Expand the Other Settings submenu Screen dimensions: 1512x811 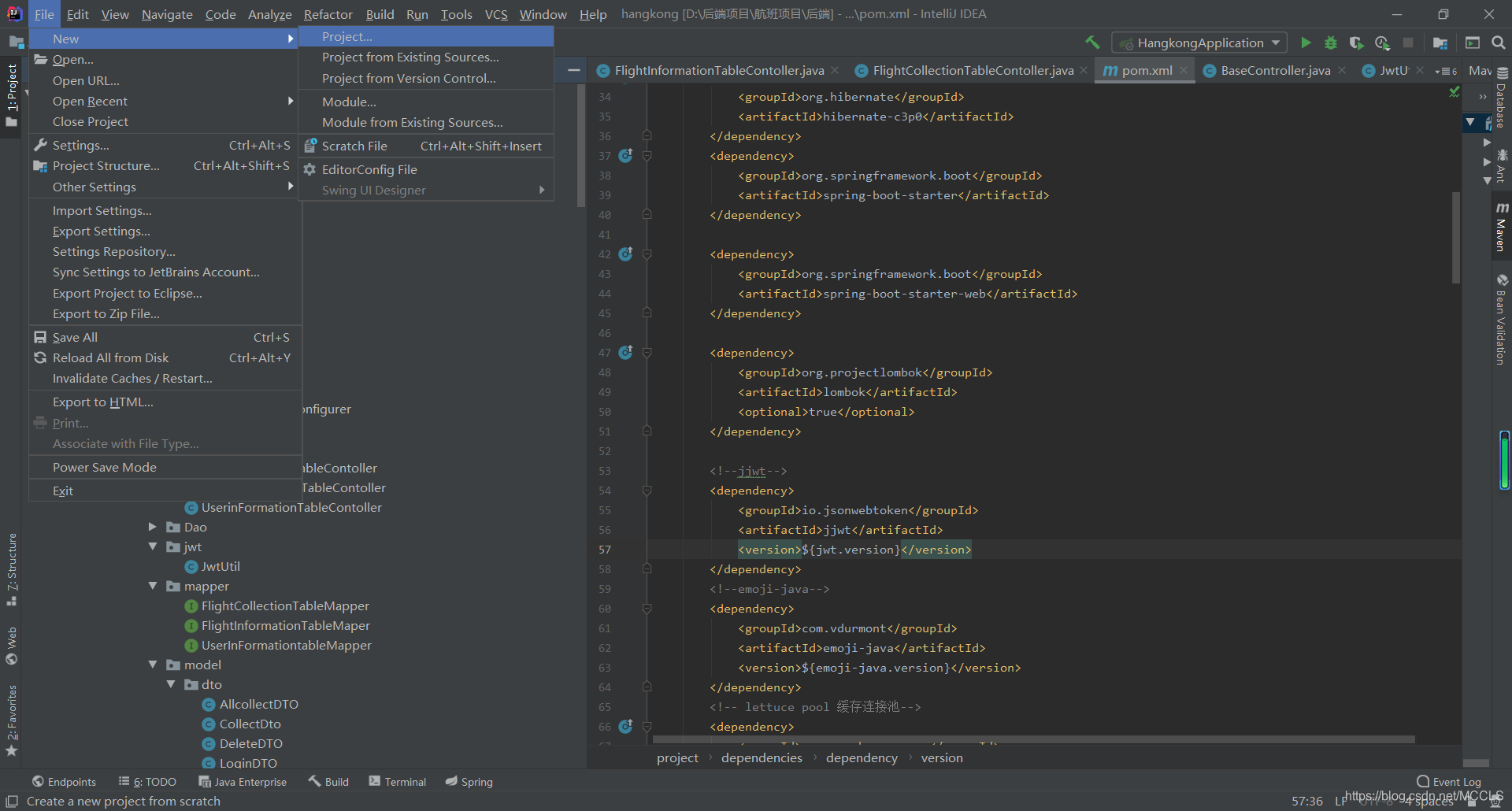[165, 187]
